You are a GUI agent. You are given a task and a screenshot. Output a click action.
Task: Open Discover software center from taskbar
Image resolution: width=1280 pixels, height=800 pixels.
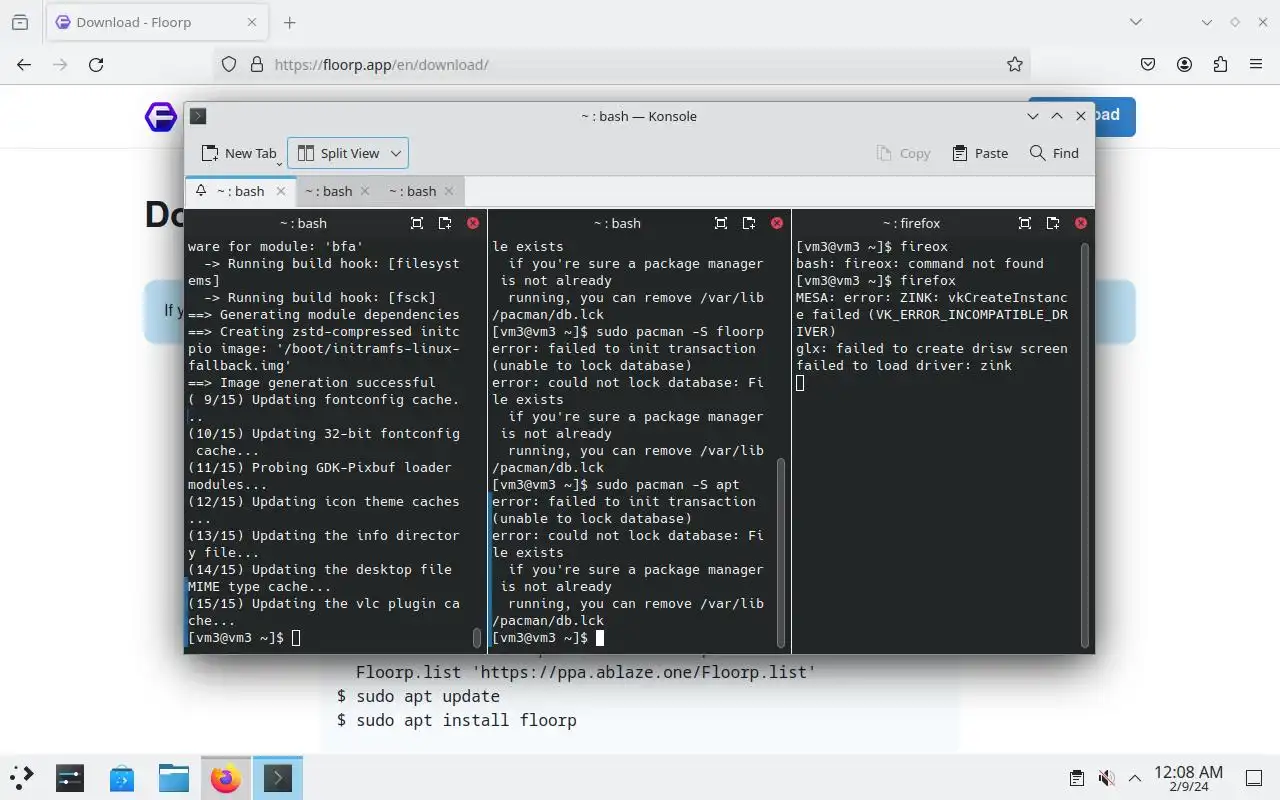(x=122, y=777)
